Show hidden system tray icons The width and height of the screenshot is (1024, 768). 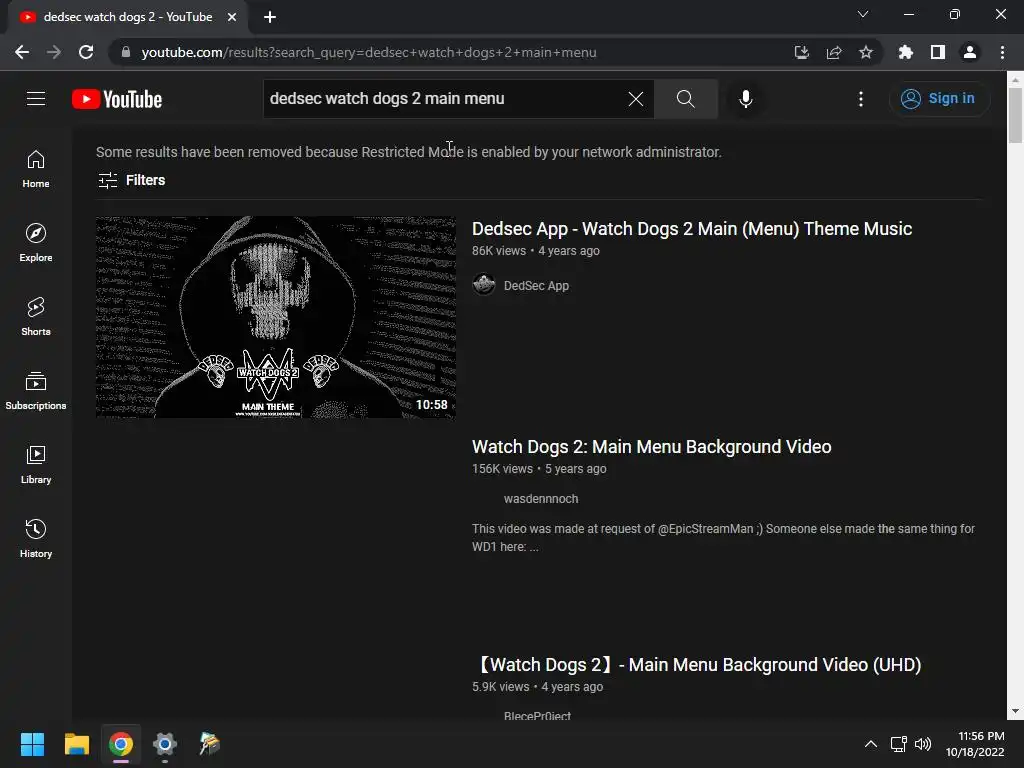[871, 744]
